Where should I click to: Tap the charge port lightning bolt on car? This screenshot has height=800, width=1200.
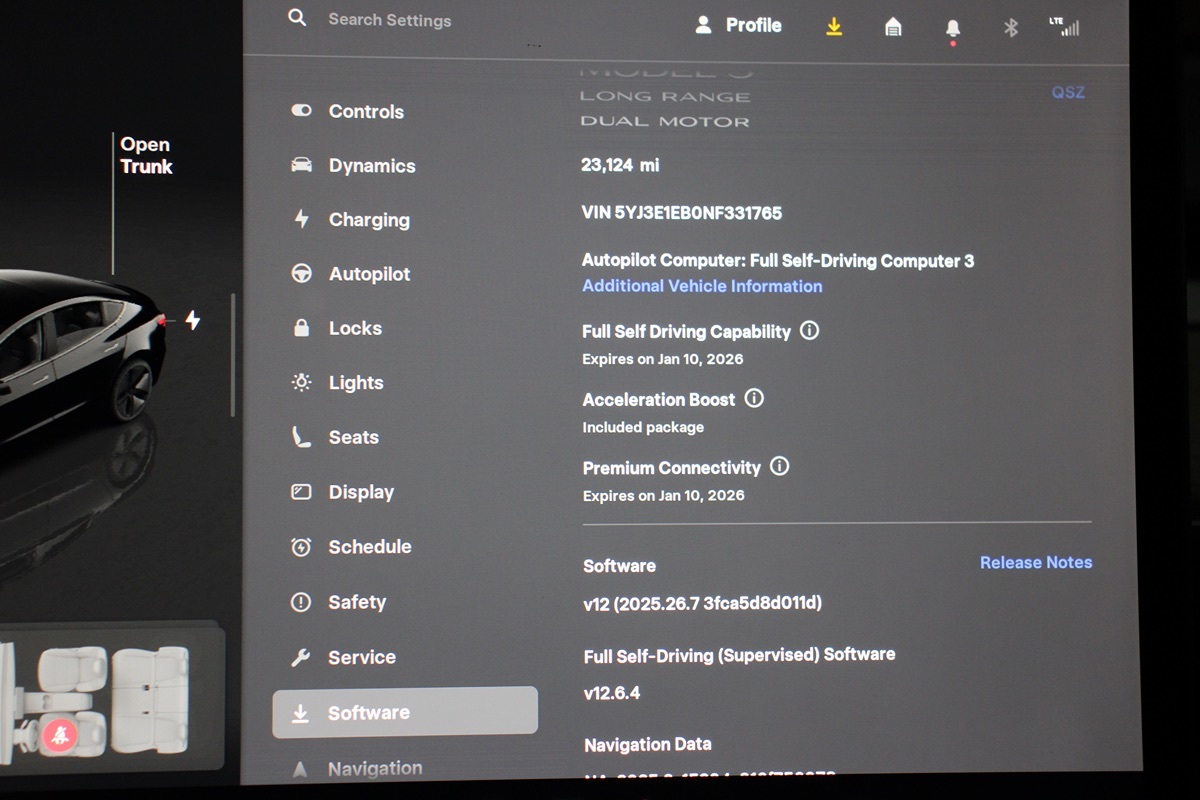click(193, 321)
